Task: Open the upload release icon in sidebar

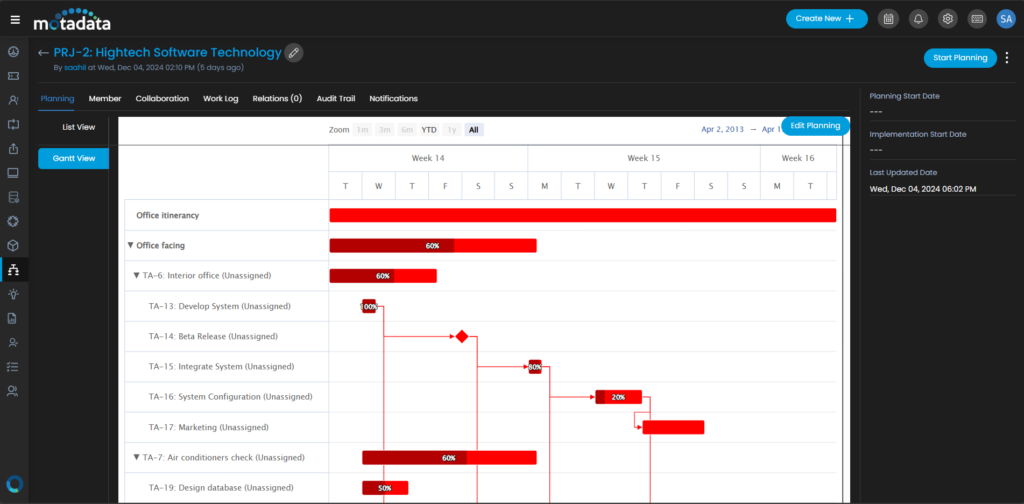Action: click(x=13, y=149)
